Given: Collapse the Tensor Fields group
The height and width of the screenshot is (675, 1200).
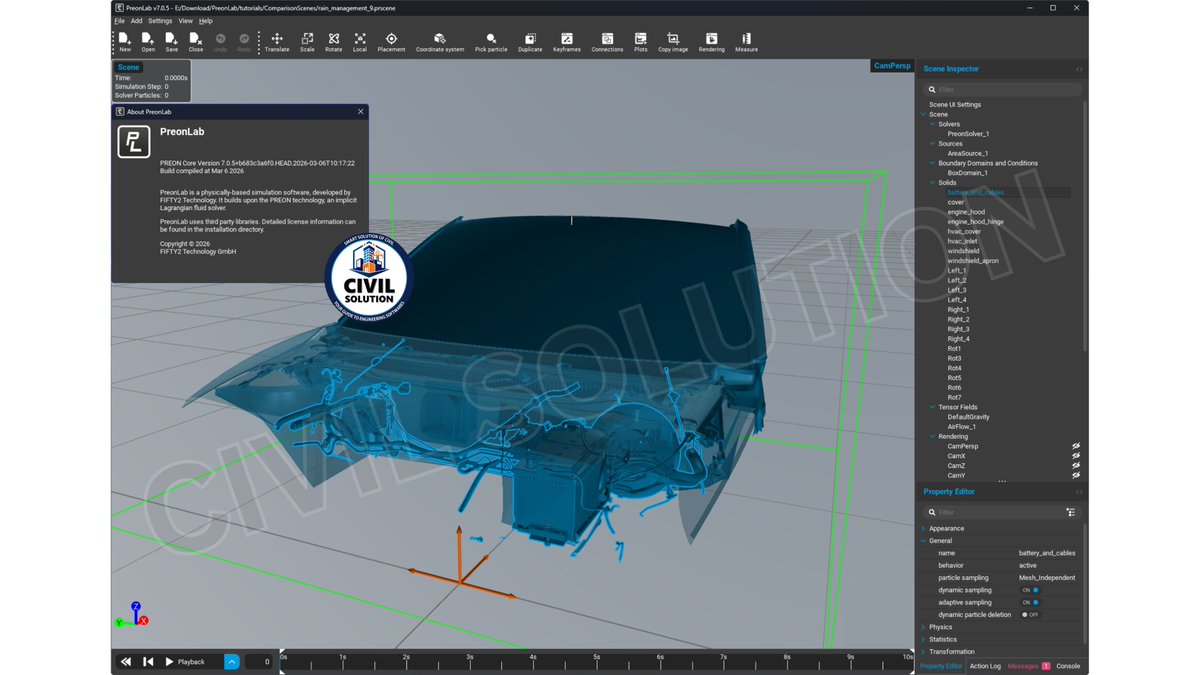Looking at the screenshot, I should coord(932,407).
